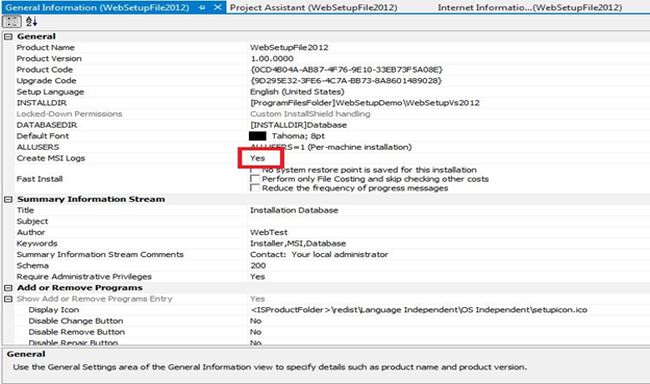Edit the Product Name value WebSetupFile2012
The width and height of the screenshot is (650, 384).
(x=289, y=47)
